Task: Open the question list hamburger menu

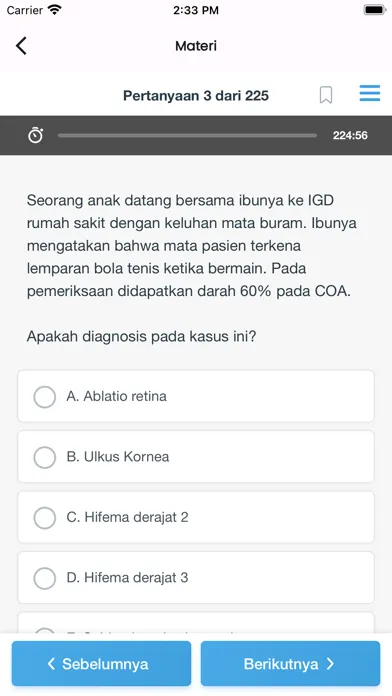Action: [x=369, y=94]
